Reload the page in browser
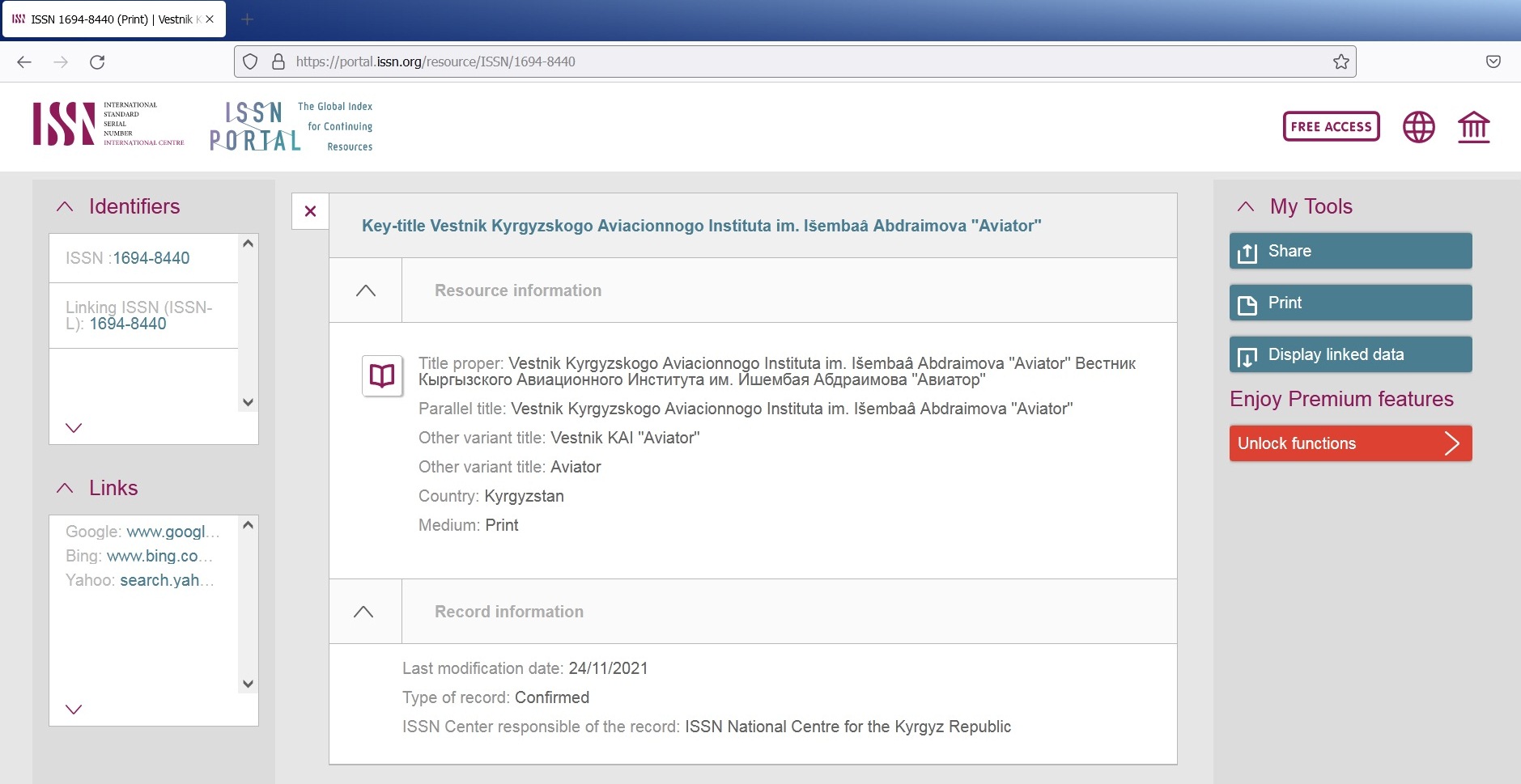 coord(97,61)
